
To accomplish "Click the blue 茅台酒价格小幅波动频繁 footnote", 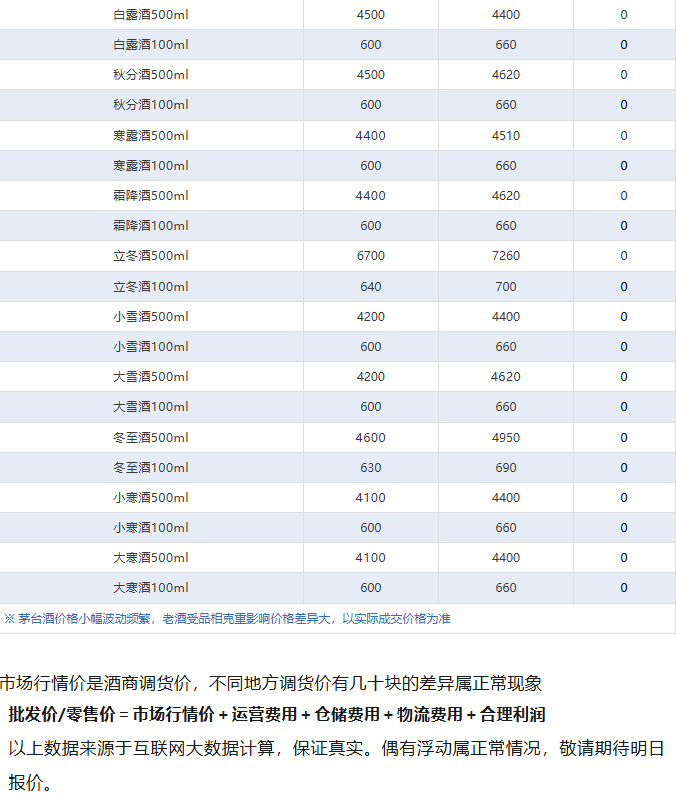I will [x=227, y=619].
